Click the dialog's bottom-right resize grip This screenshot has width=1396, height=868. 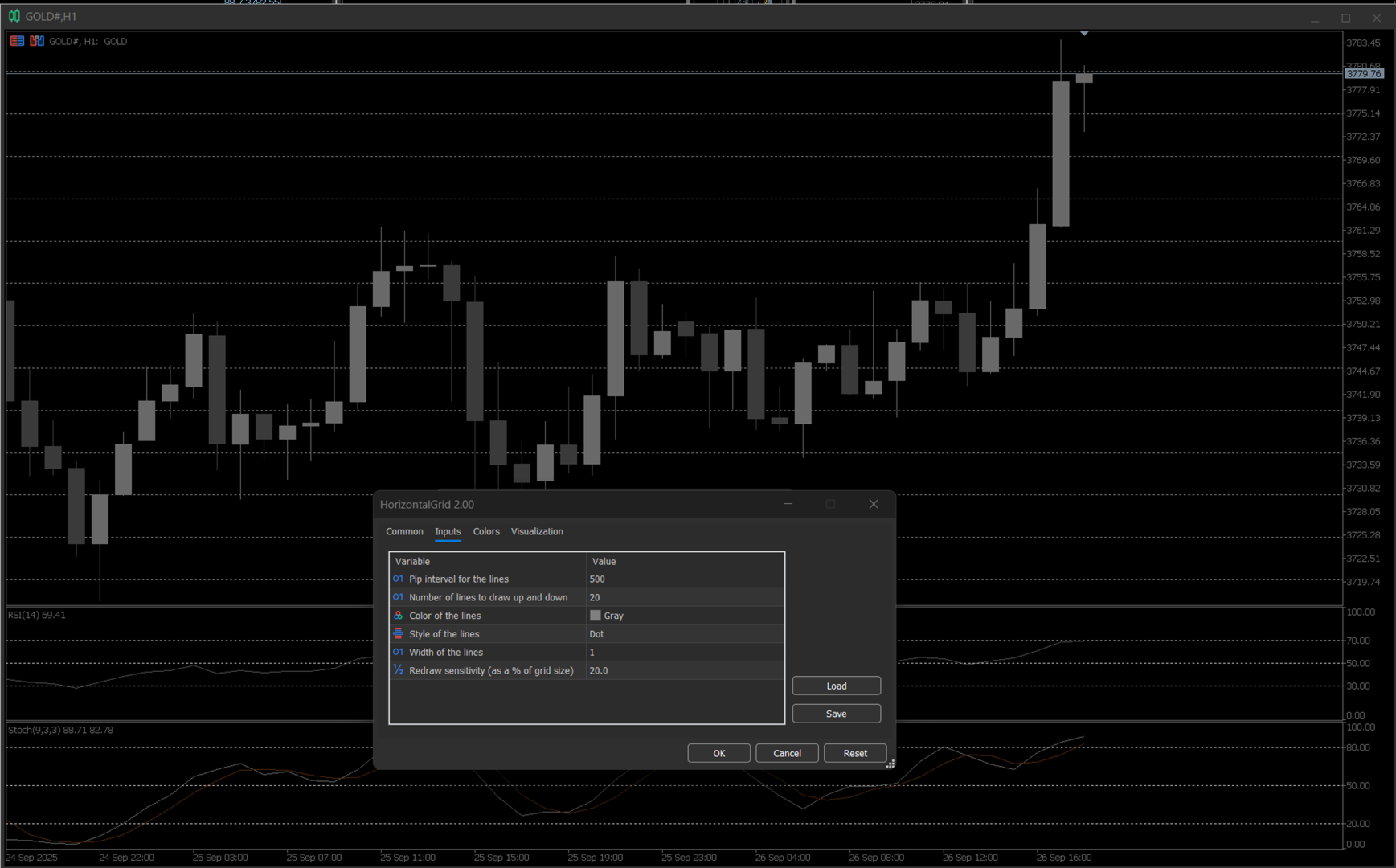coord(890,764)
